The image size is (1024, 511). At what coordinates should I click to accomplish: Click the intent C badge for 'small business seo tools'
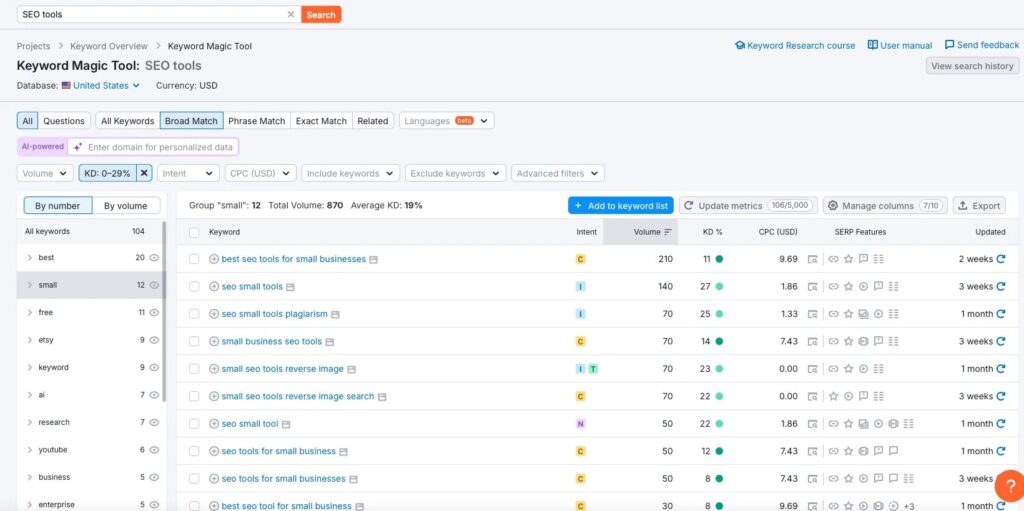(581, 341)
